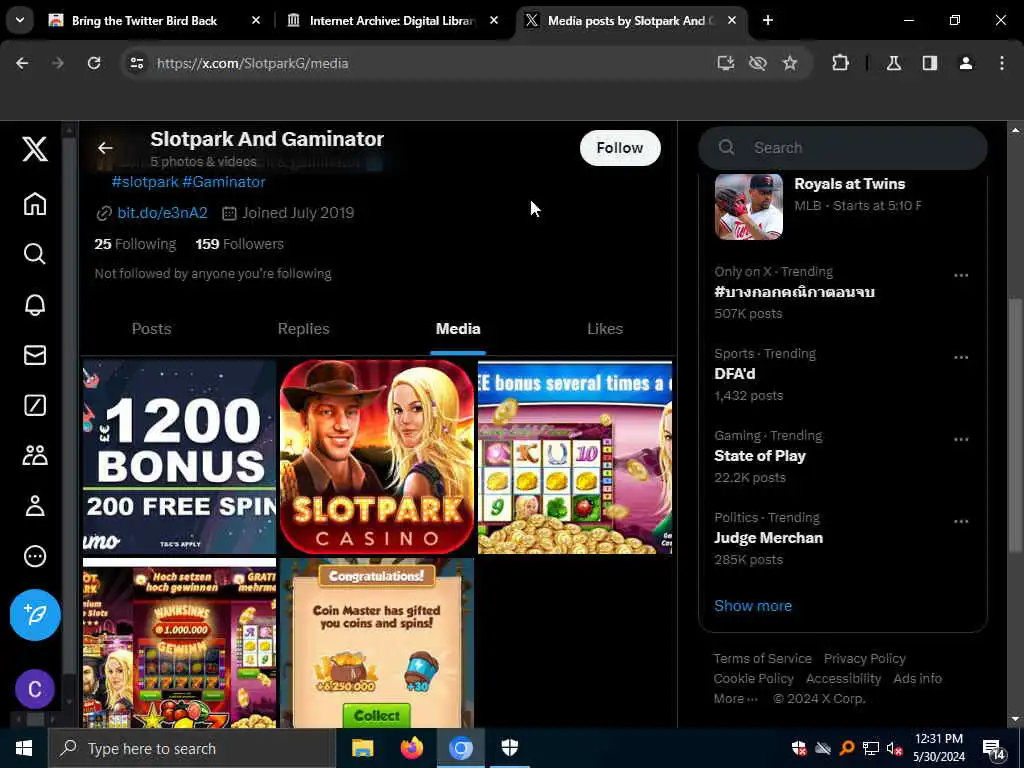The height and width of the screenshot is (768, 1024).
Task: Open Accessibility footer link
Action: click(843, 679)
